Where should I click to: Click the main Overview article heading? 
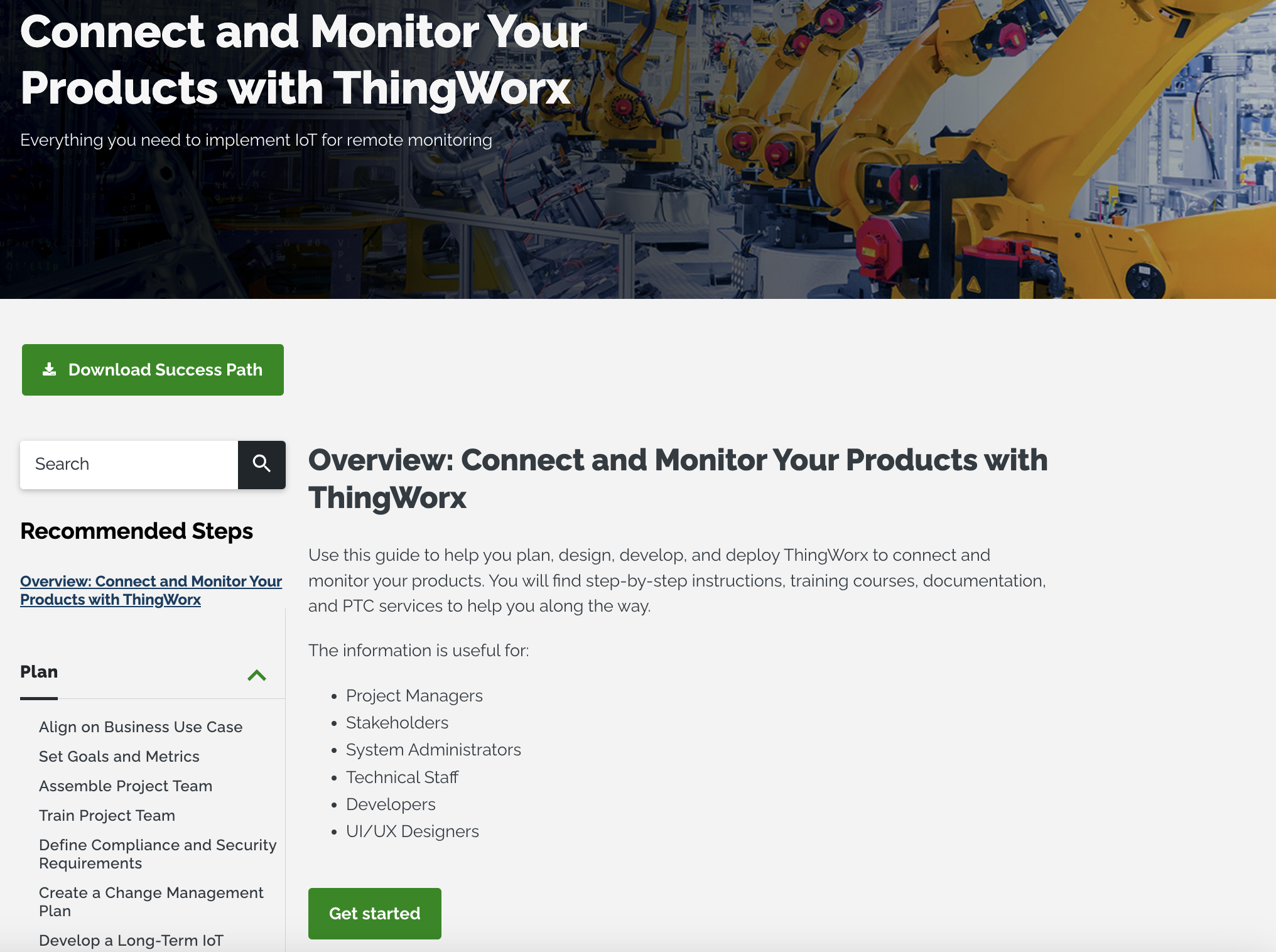[x=678, y=479]
